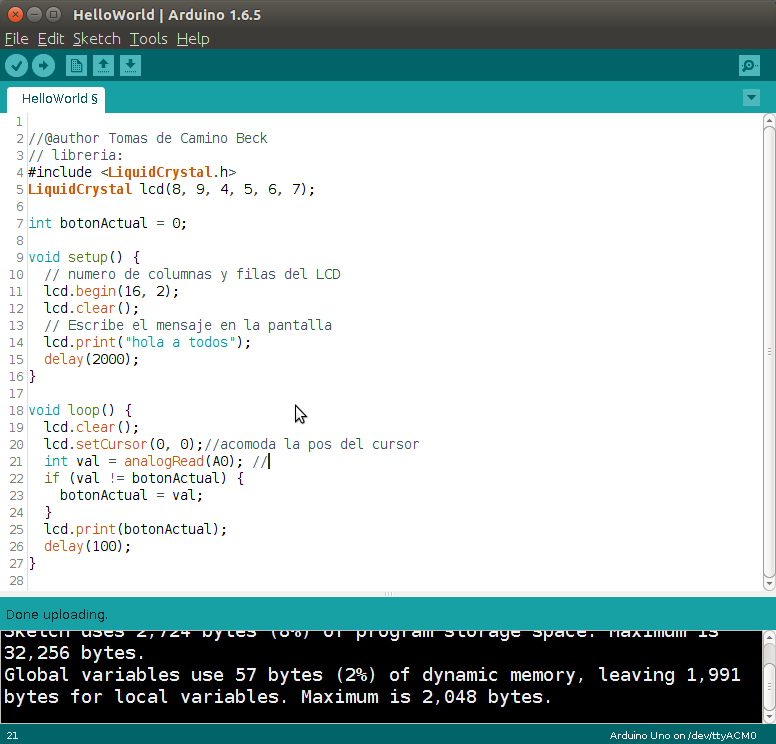Viewport: 776px width, 744px height.
Task: Click the line number indicator '21' in status bar
Action: [12, 736]
